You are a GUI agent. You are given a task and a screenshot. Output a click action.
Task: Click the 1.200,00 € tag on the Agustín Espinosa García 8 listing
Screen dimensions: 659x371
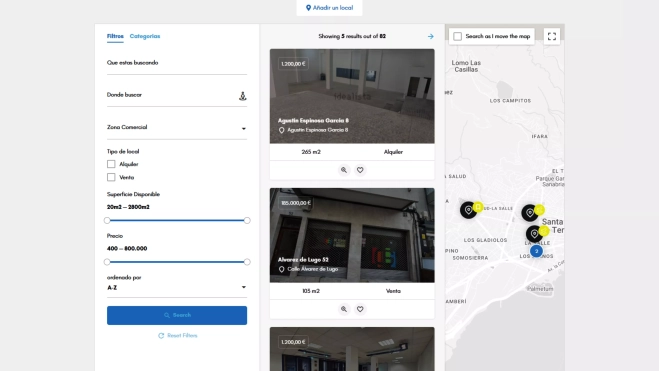point(293,64)
